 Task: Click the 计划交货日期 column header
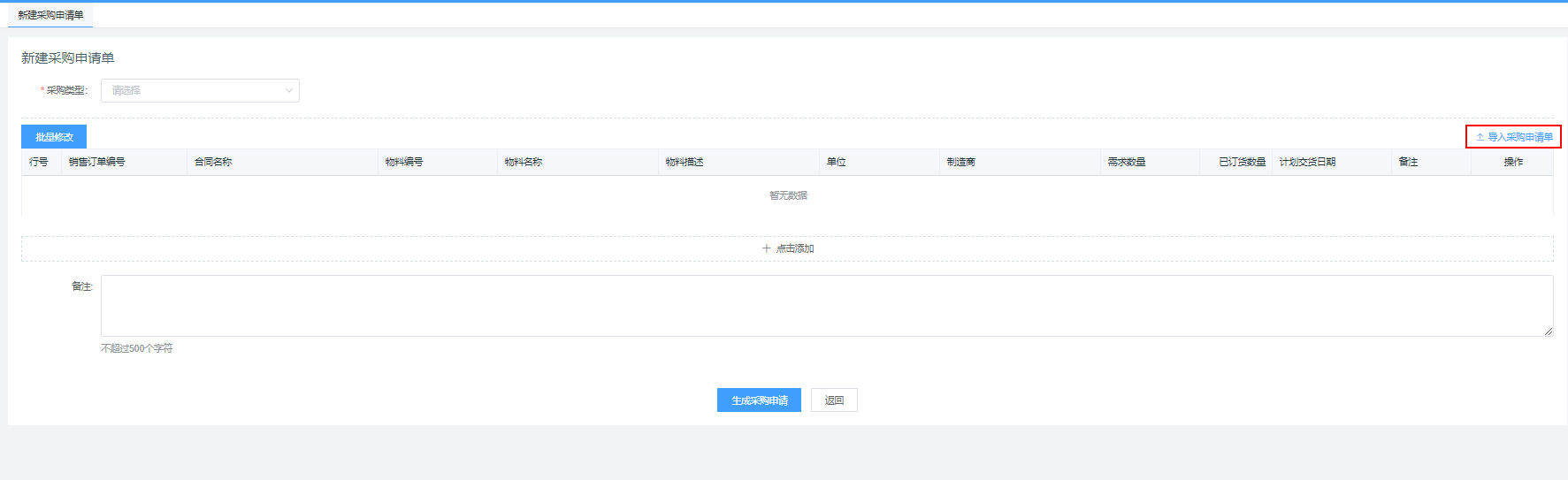coord(1307,162)
